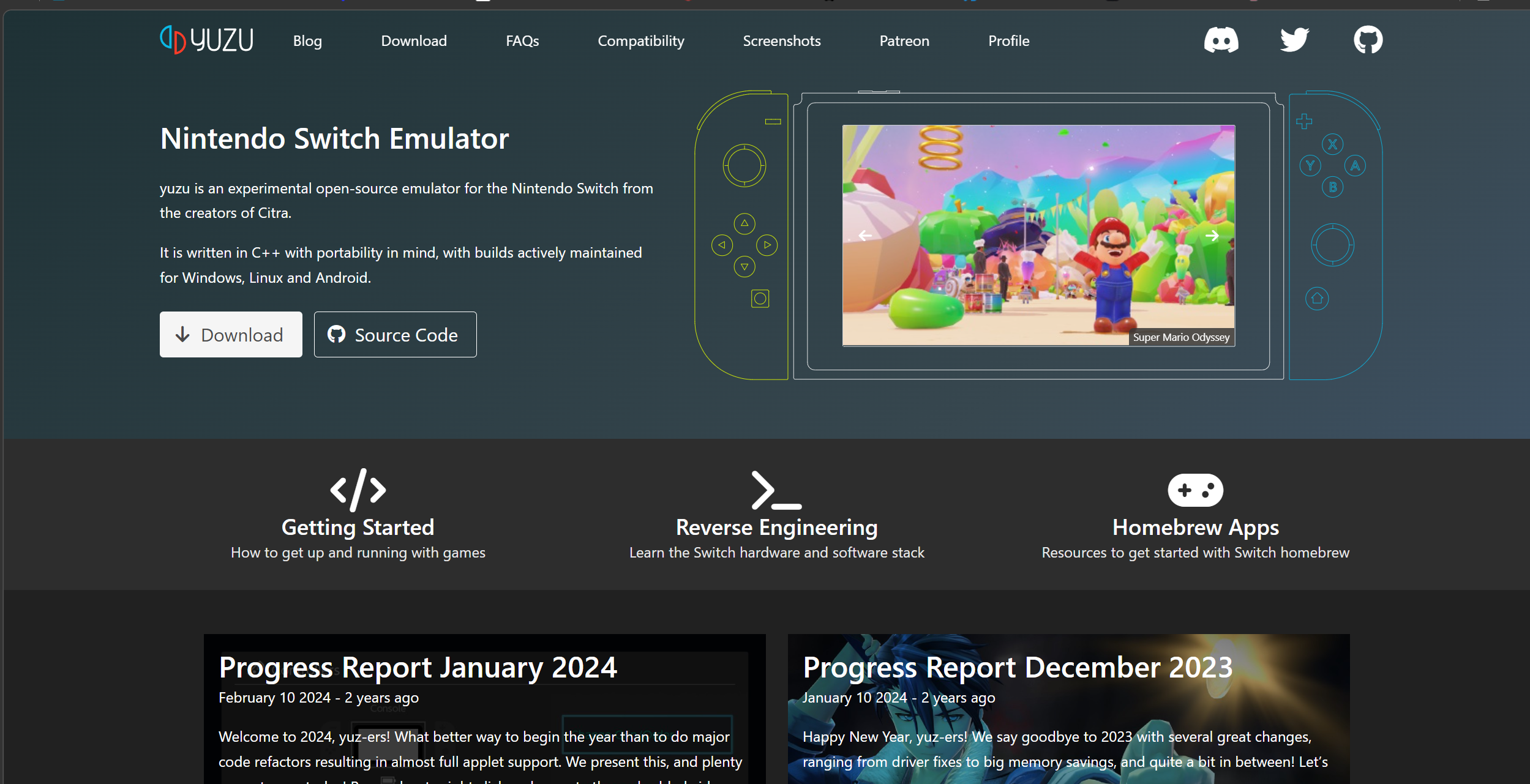Click the Homebrew Apps gamepad icon

1195,490
